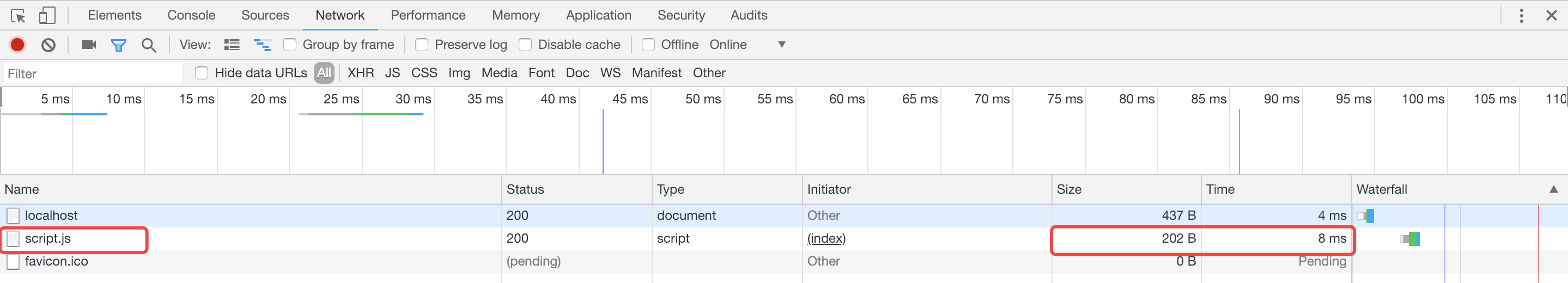Select the All filter type
Image resolution: width=1568 pixels, height=283 pixels.
[324, 73]
